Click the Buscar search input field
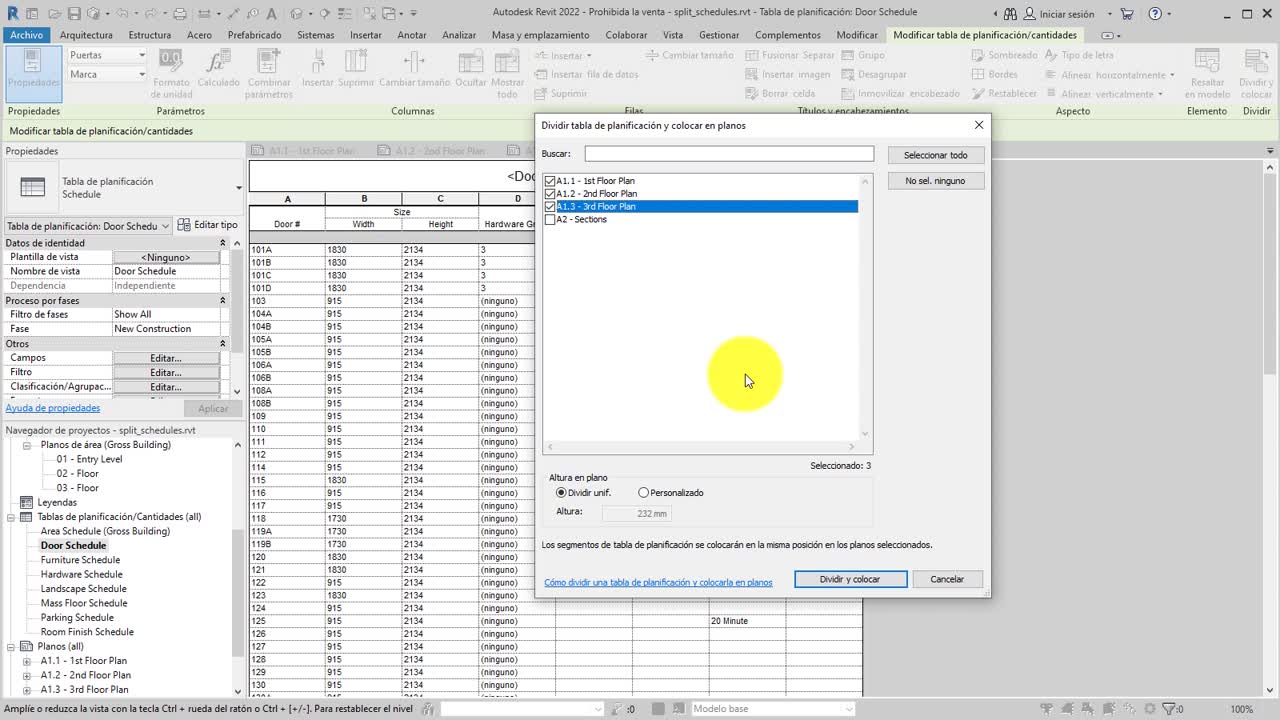1280x720 pixels. 729,154
